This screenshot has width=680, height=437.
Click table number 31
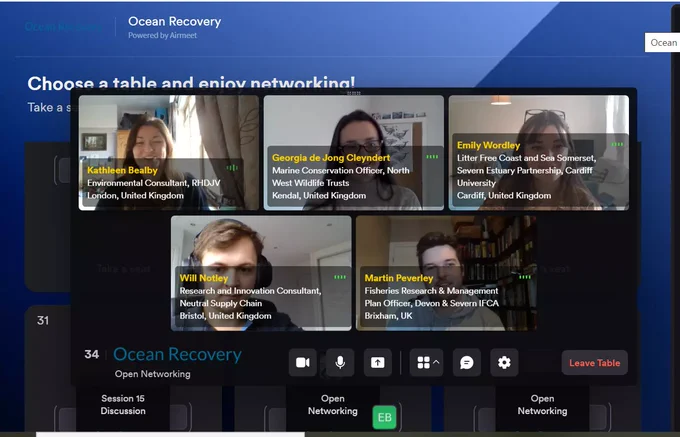coord(42,320)
